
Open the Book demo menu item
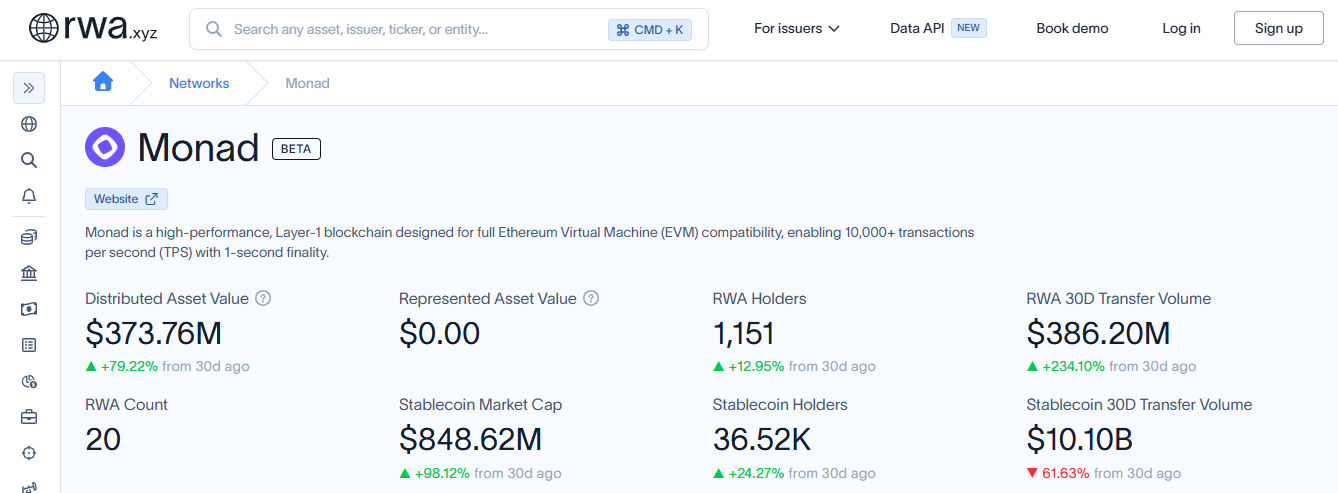(1072, 29)
